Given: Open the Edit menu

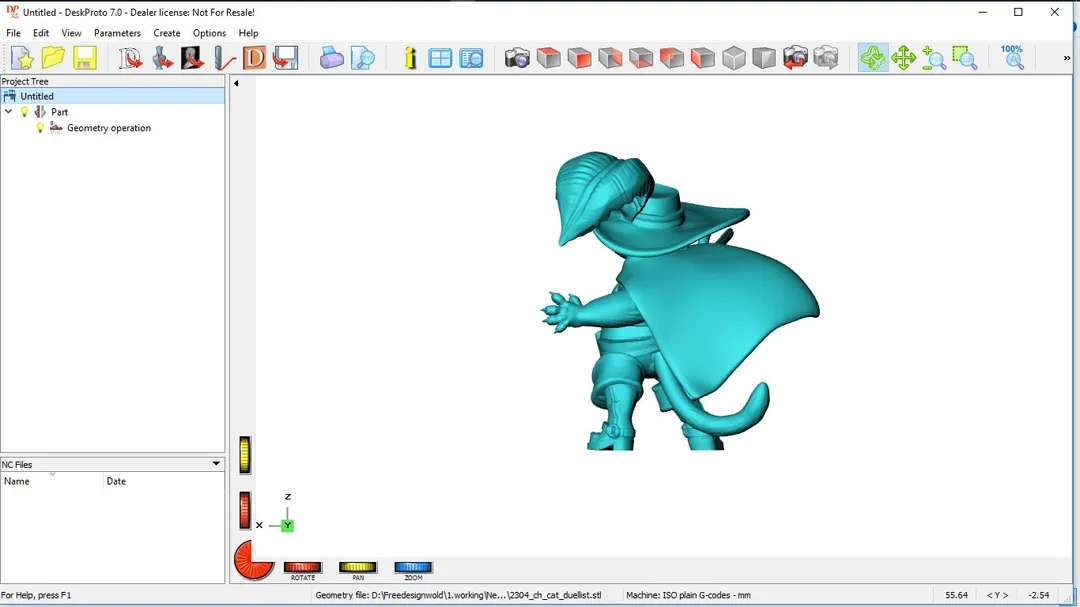Looking at the screenshot, I should [41, 33].
